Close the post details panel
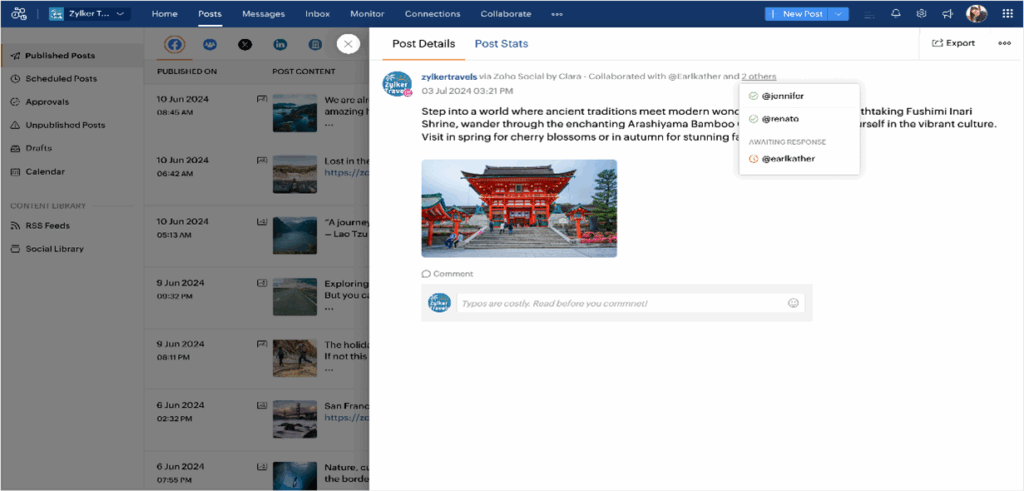 pos(347,44)
